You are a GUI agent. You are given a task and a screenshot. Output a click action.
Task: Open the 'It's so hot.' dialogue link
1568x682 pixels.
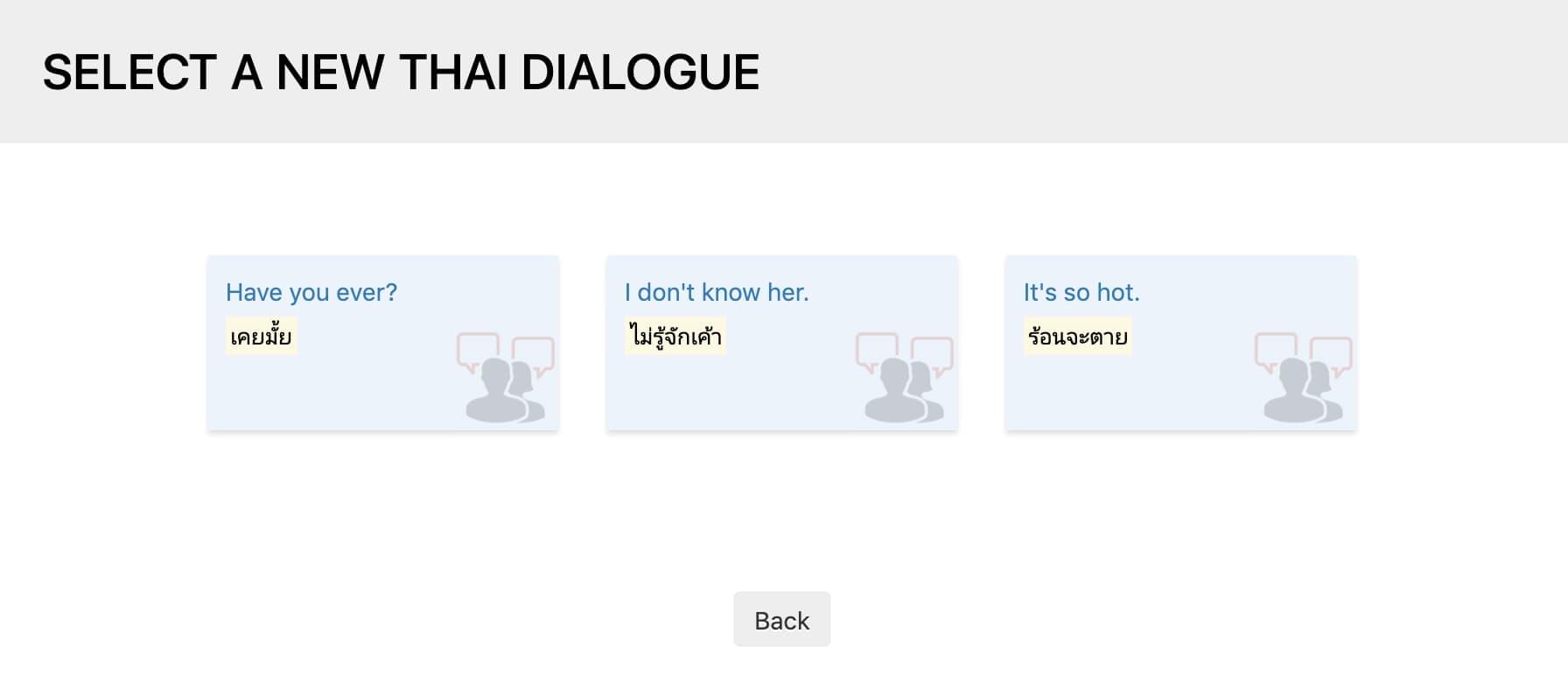tap(1081, 292)
